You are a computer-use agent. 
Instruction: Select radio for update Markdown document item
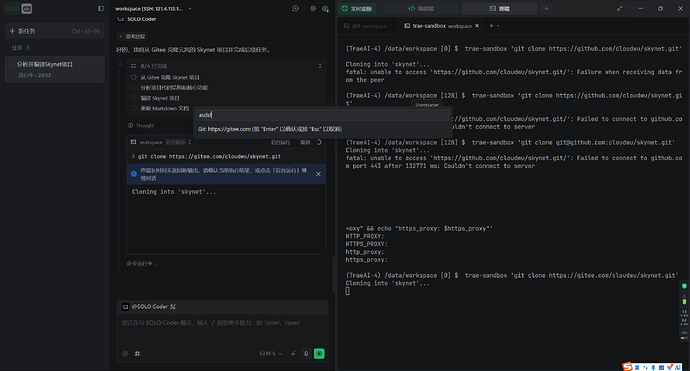134,108
